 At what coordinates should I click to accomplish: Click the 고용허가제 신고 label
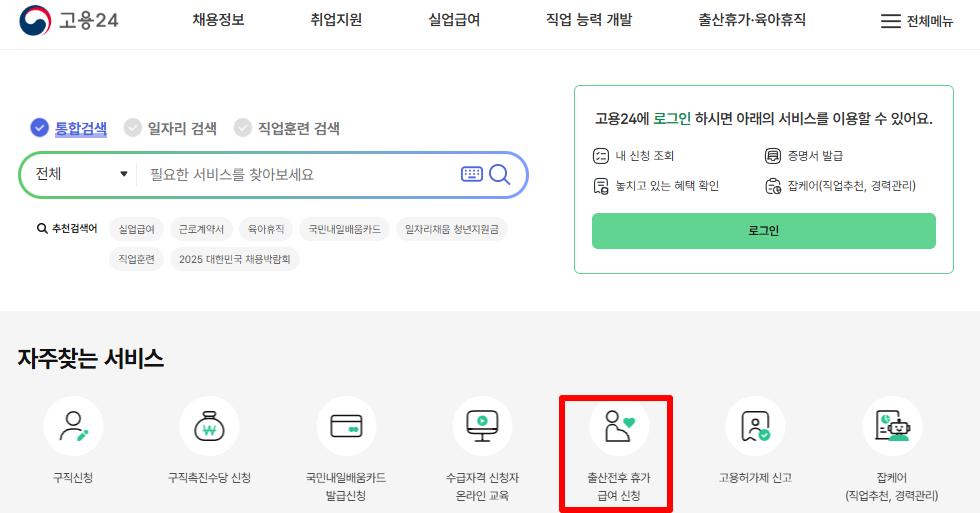point(755,477)
